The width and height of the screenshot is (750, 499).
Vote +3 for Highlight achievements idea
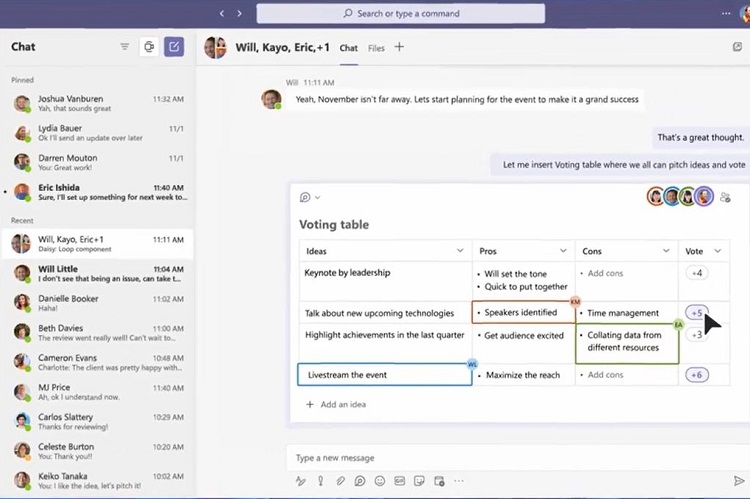click(x=697, y=334)
